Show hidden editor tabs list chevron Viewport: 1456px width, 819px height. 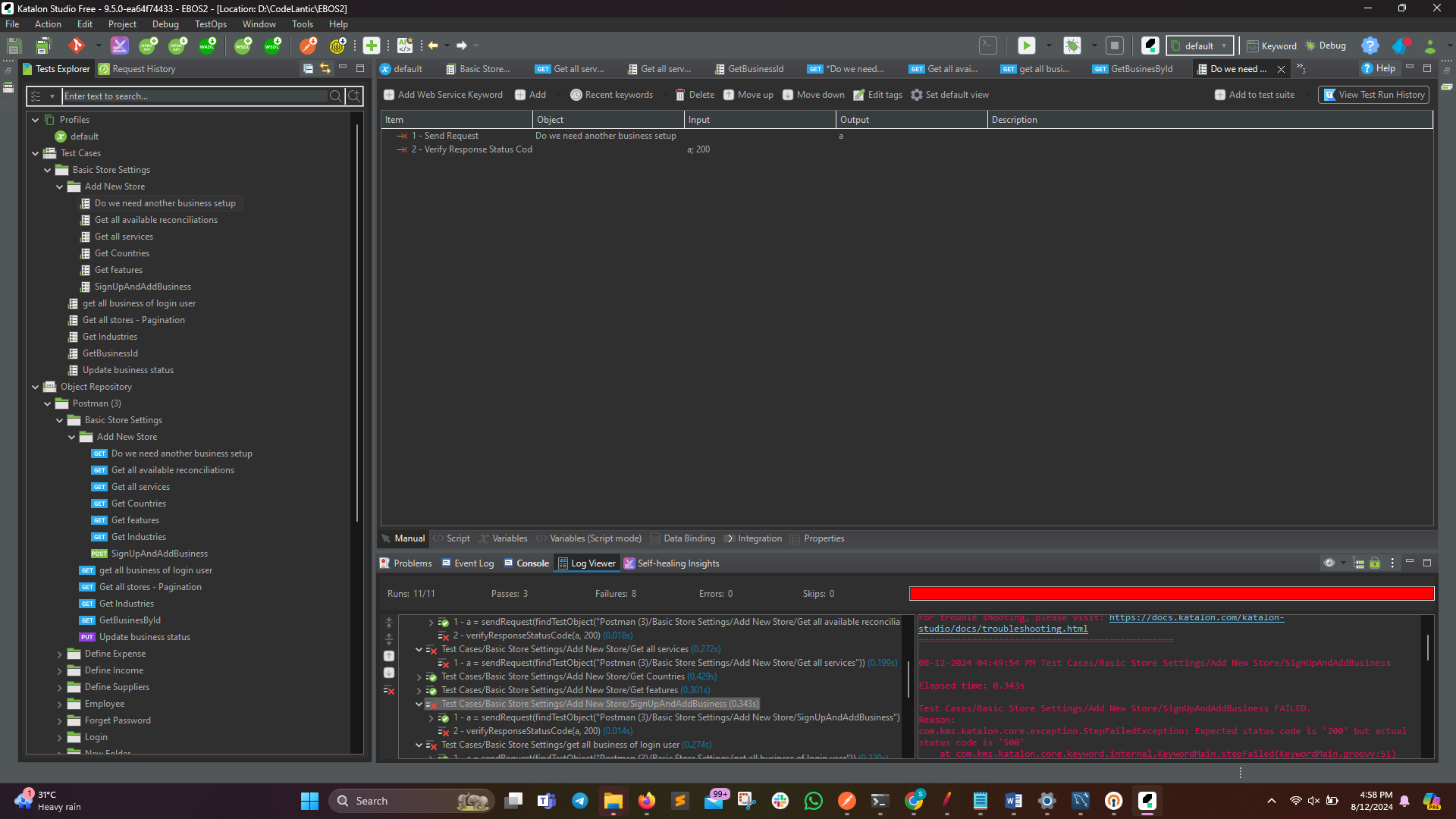click(x=1301, y=68)
